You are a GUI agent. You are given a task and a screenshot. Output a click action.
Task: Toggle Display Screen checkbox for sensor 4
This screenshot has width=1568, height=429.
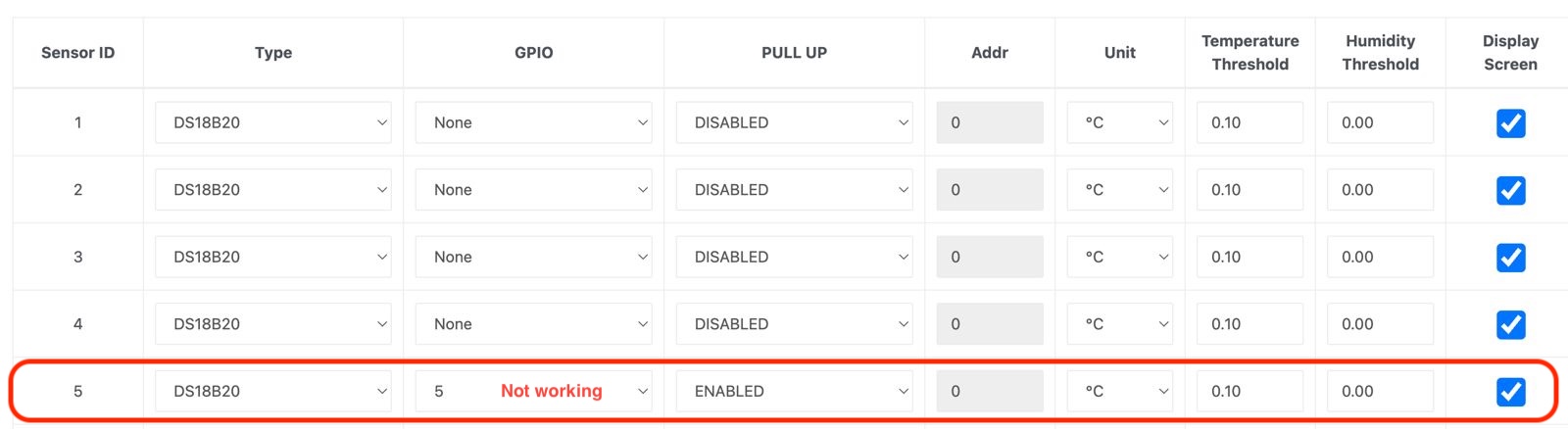[1510, 324]
